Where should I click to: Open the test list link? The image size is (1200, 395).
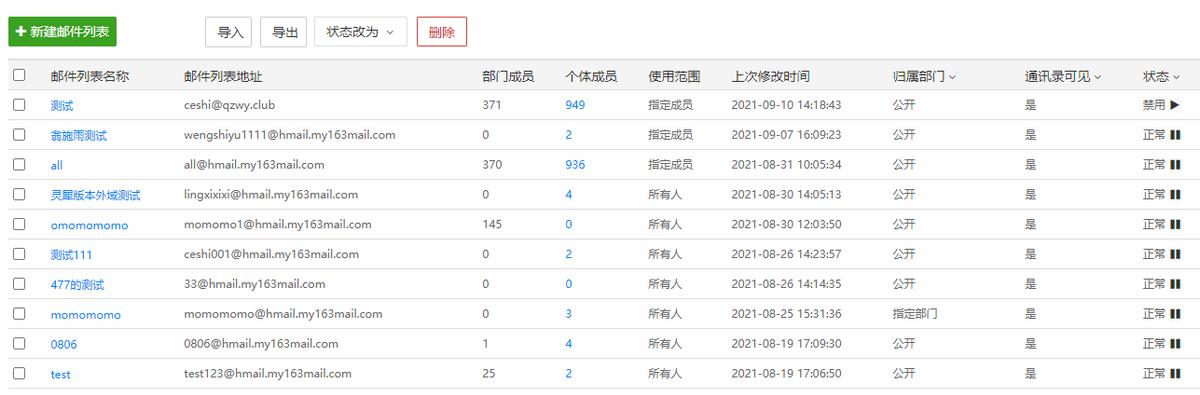coord(60,374)
